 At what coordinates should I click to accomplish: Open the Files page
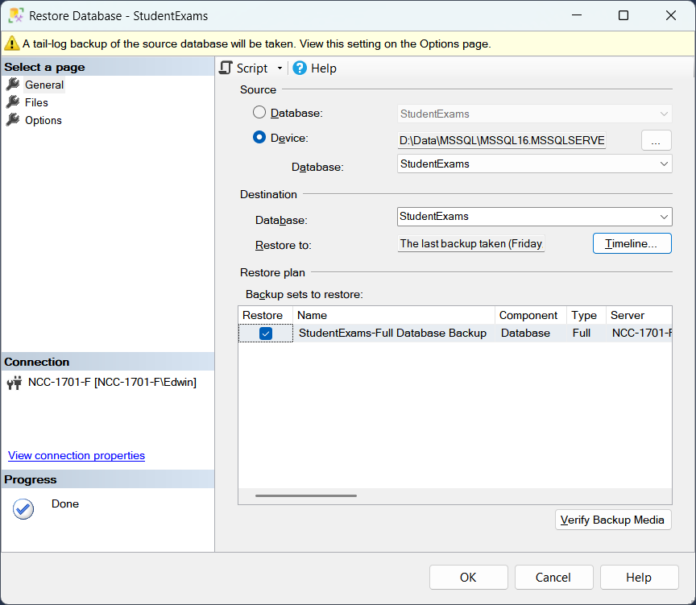36,103
